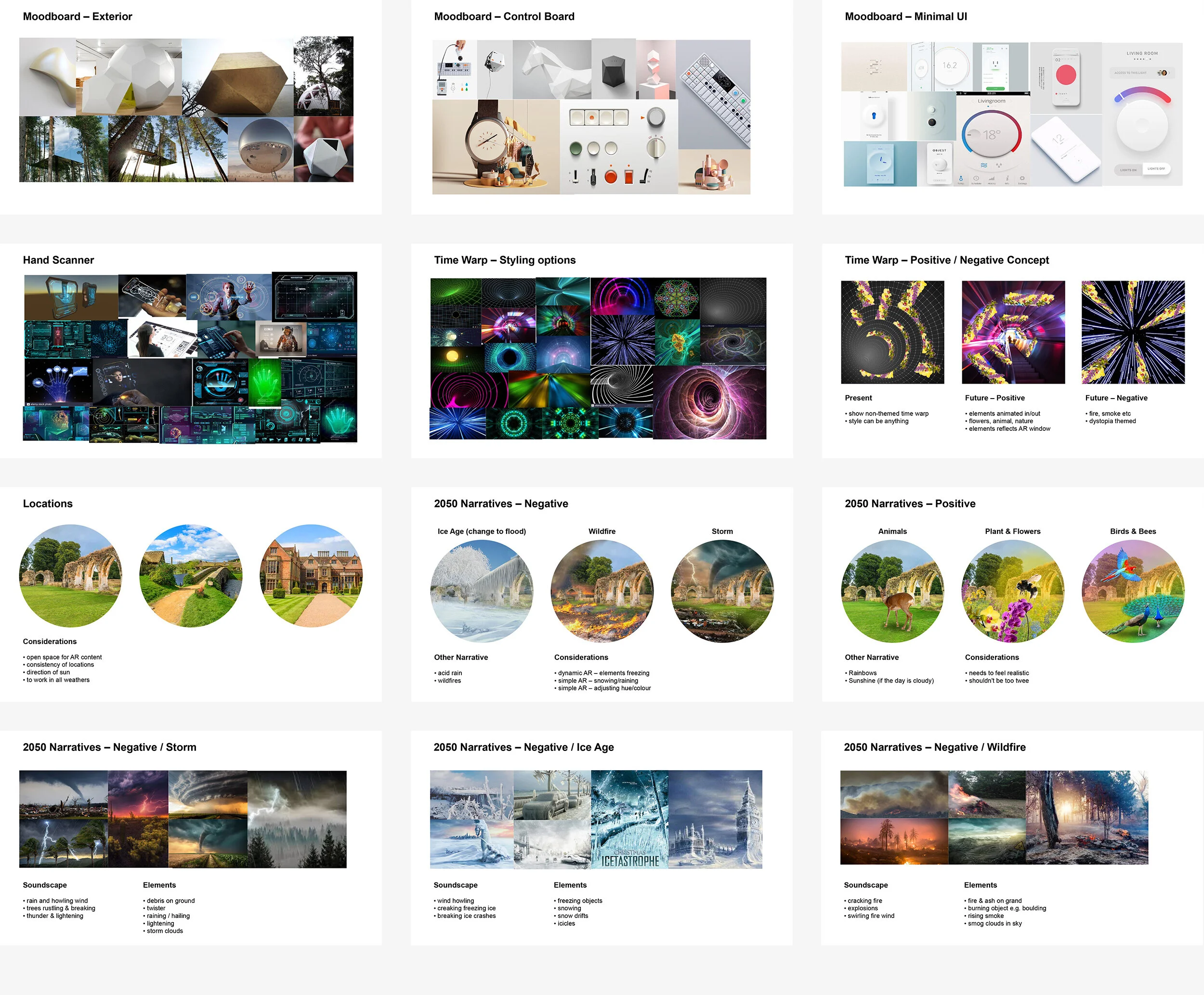Screen dimensions: 1204x995
Task: Click the Moodboard – Exterior slide title
Action: 78,17
